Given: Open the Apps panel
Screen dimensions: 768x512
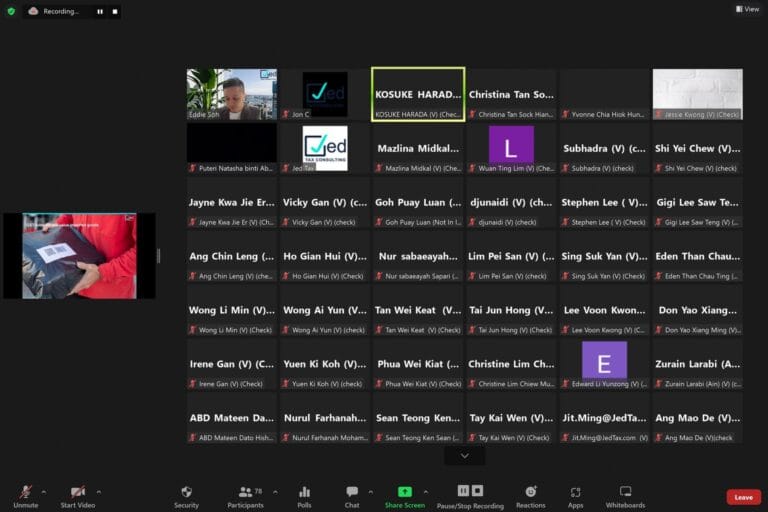Looking at the screenshot, I should [575, 496].
